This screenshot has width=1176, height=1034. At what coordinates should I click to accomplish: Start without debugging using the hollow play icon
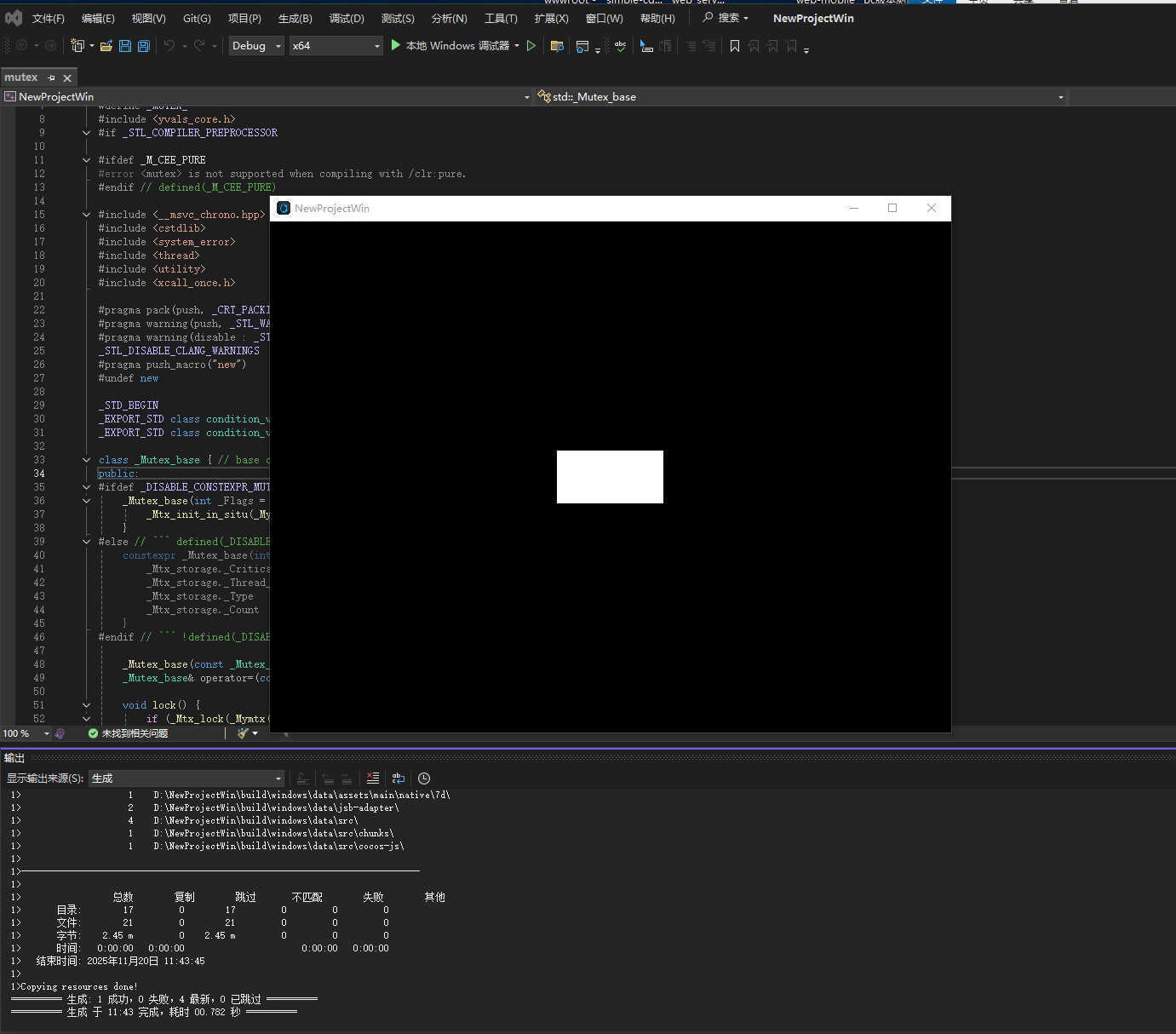click(x=531, y=46)
